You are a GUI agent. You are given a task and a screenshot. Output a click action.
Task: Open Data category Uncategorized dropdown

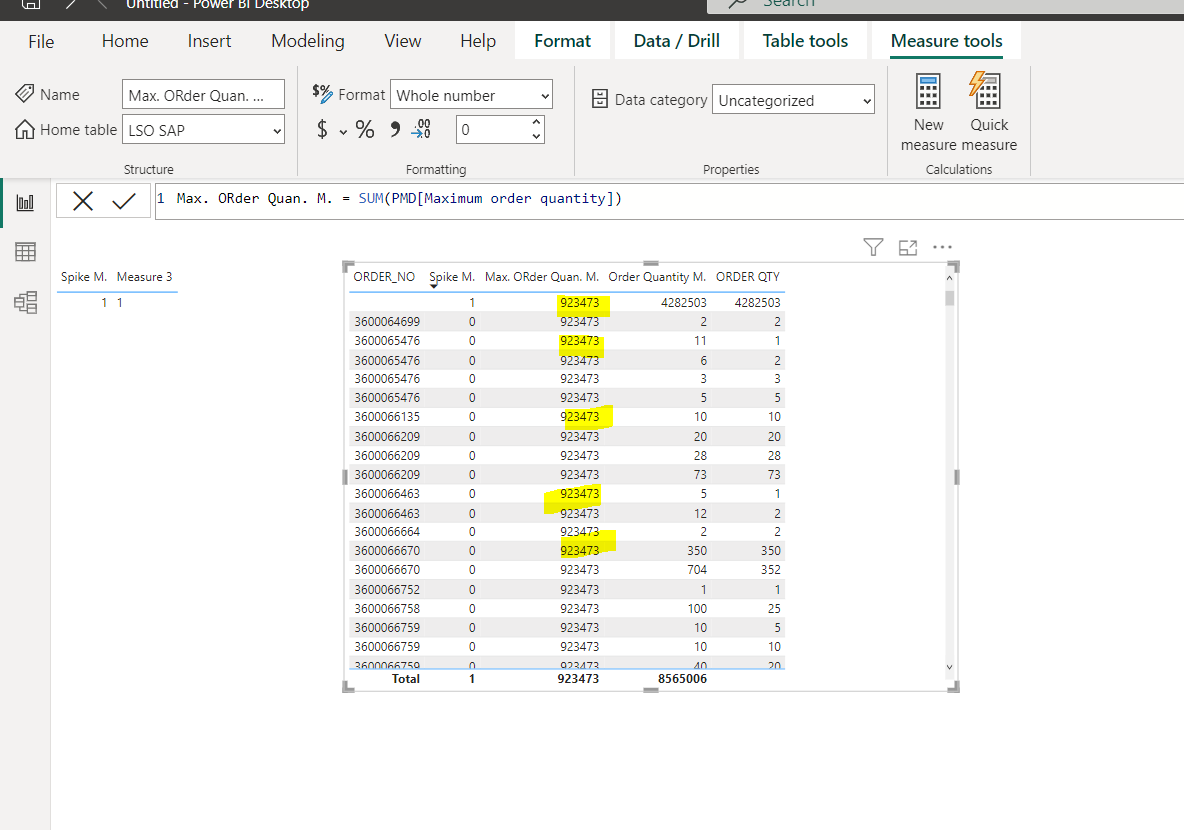(793, 100)
